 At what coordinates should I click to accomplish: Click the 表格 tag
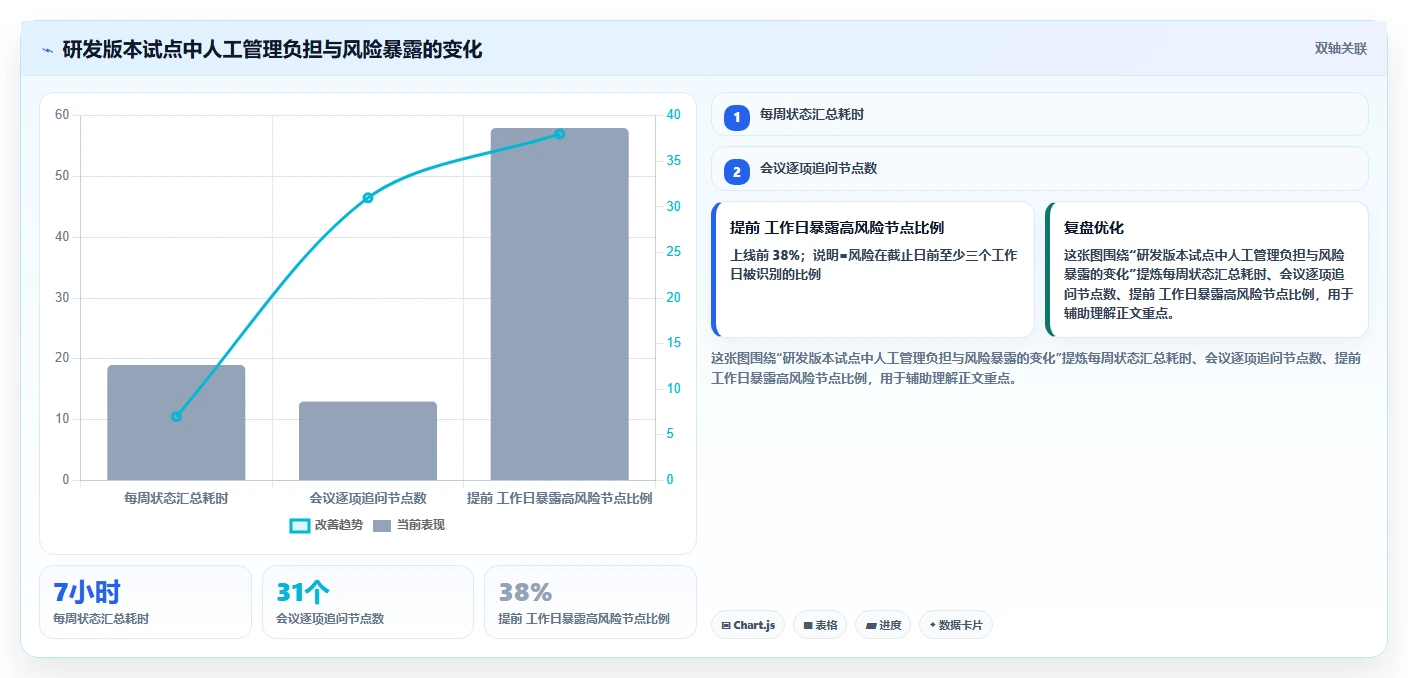coord(820,625)
